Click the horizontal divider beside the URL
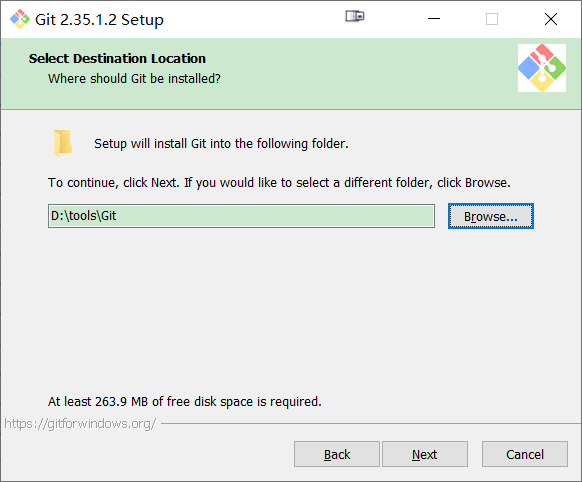582x482 pixels. (371, 423)
